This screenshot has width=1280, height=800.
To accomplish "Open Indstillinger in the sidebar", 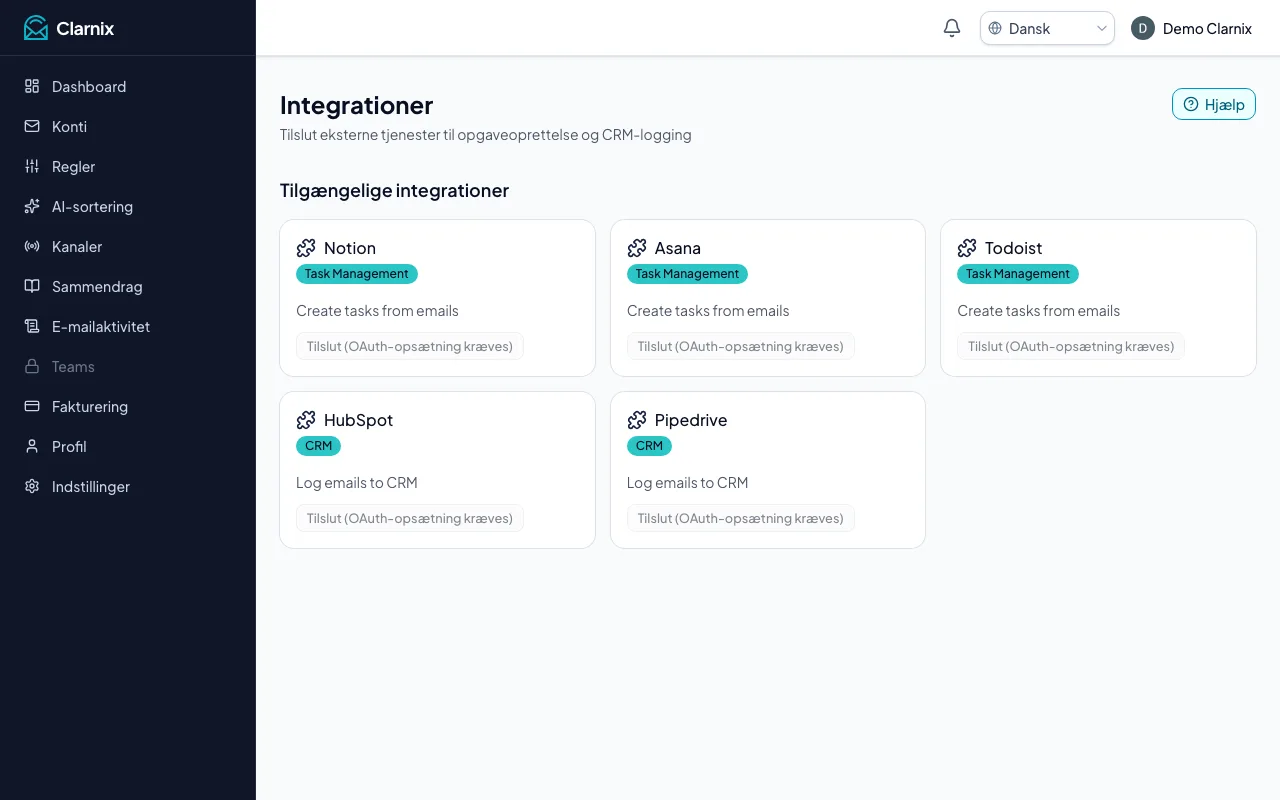I will tap(128, 486).
